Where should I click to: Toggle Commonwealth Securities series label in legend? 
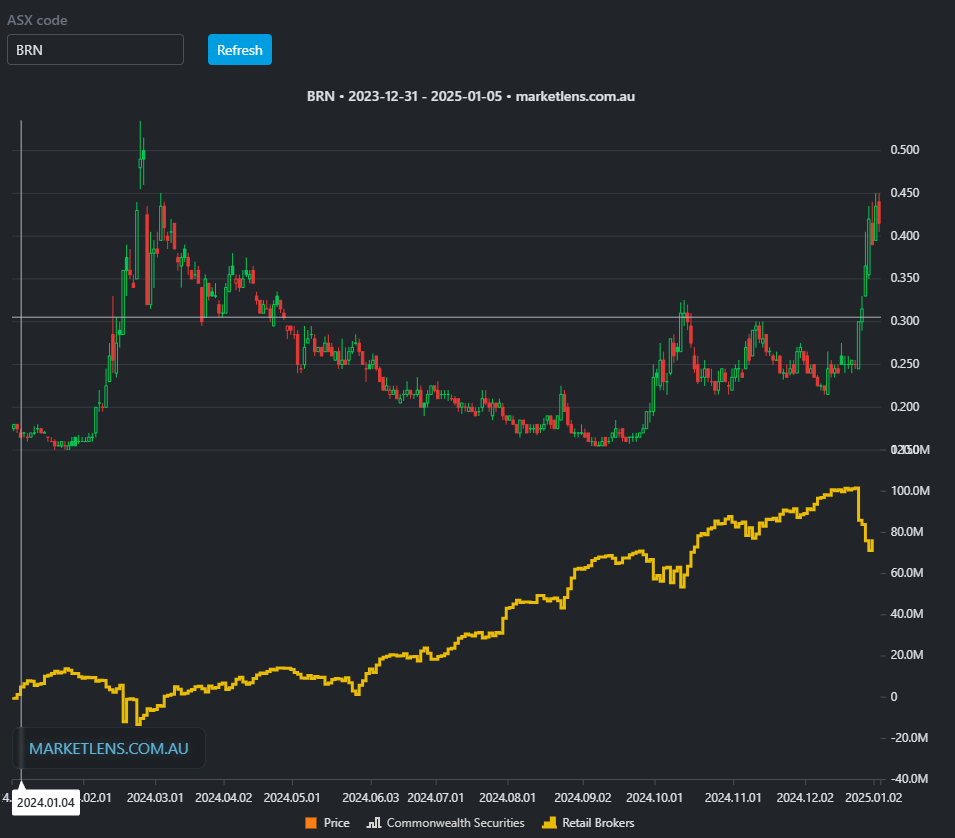[x=455, y=823]
